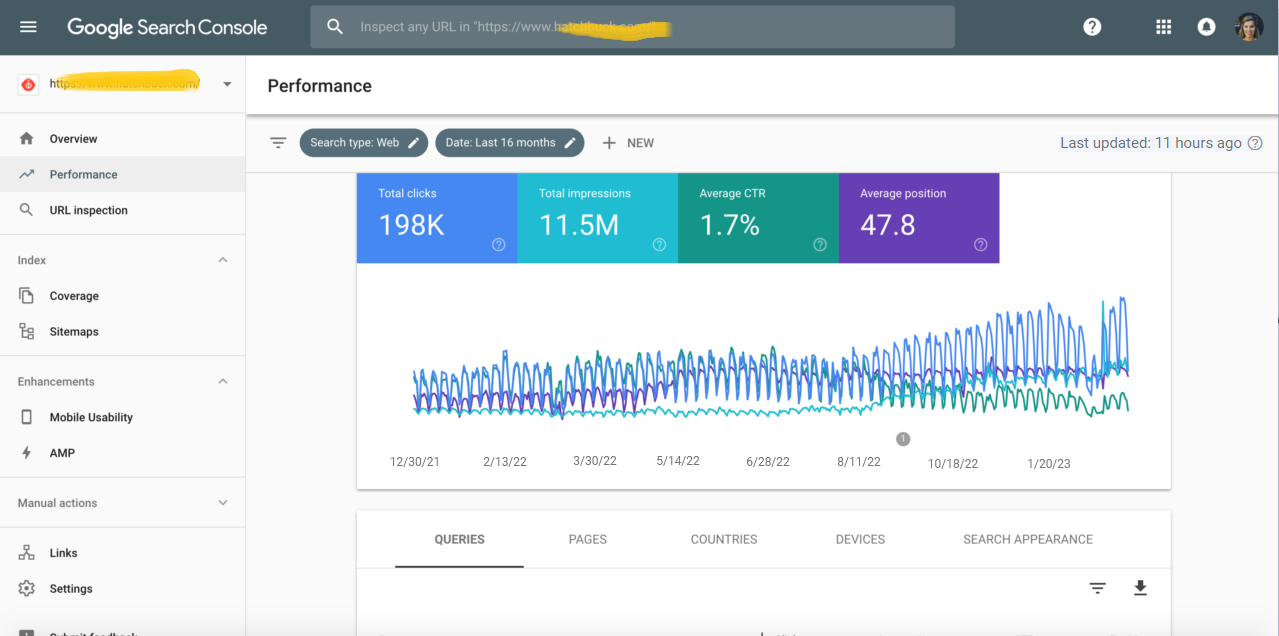Switch to the DEVICES tab

click(x=859, y=539)
